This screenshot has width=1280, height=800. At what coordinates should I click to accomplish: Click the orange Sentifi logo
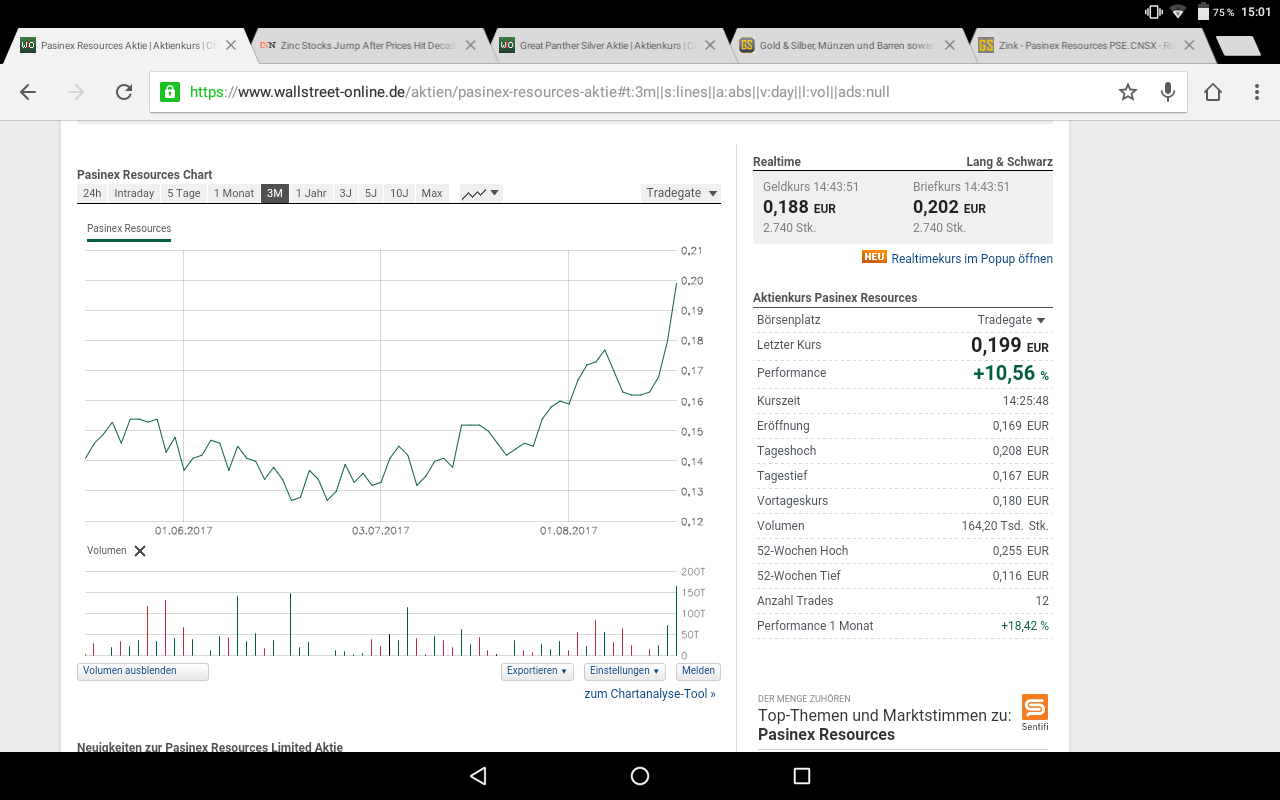coord(1035,707)
